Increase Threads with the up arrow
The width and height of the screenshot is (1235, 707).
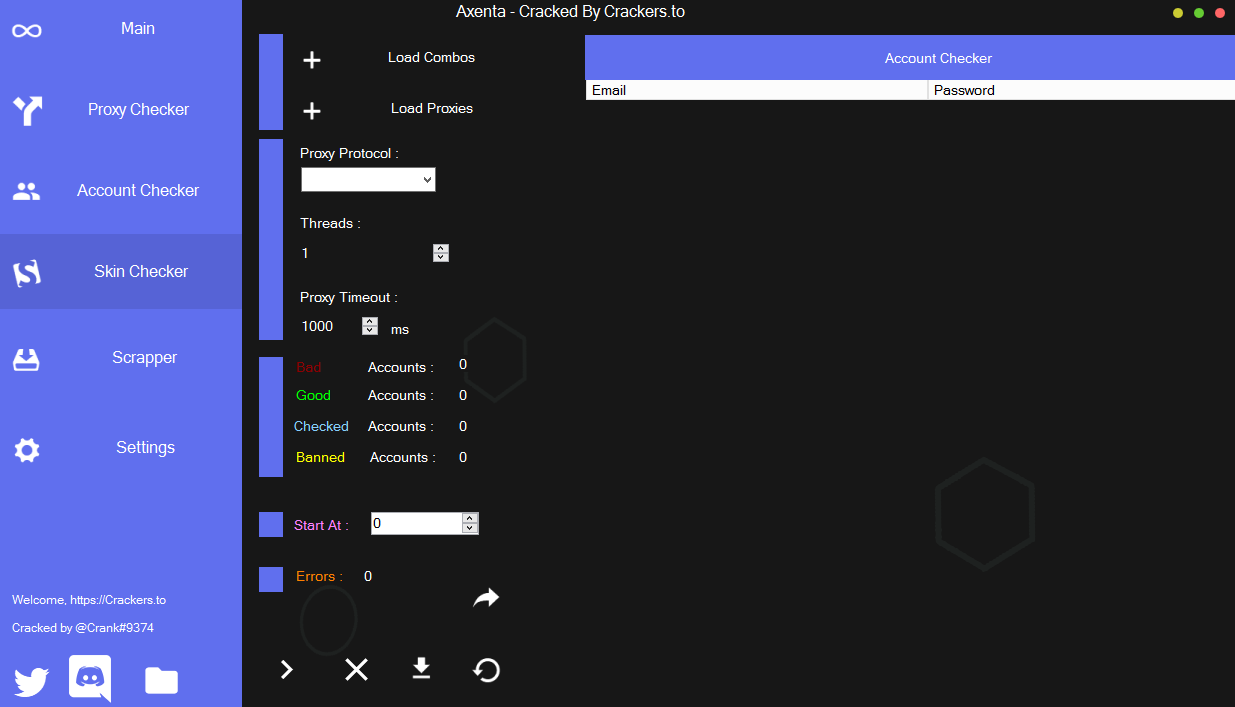click(x=441, y=249)
